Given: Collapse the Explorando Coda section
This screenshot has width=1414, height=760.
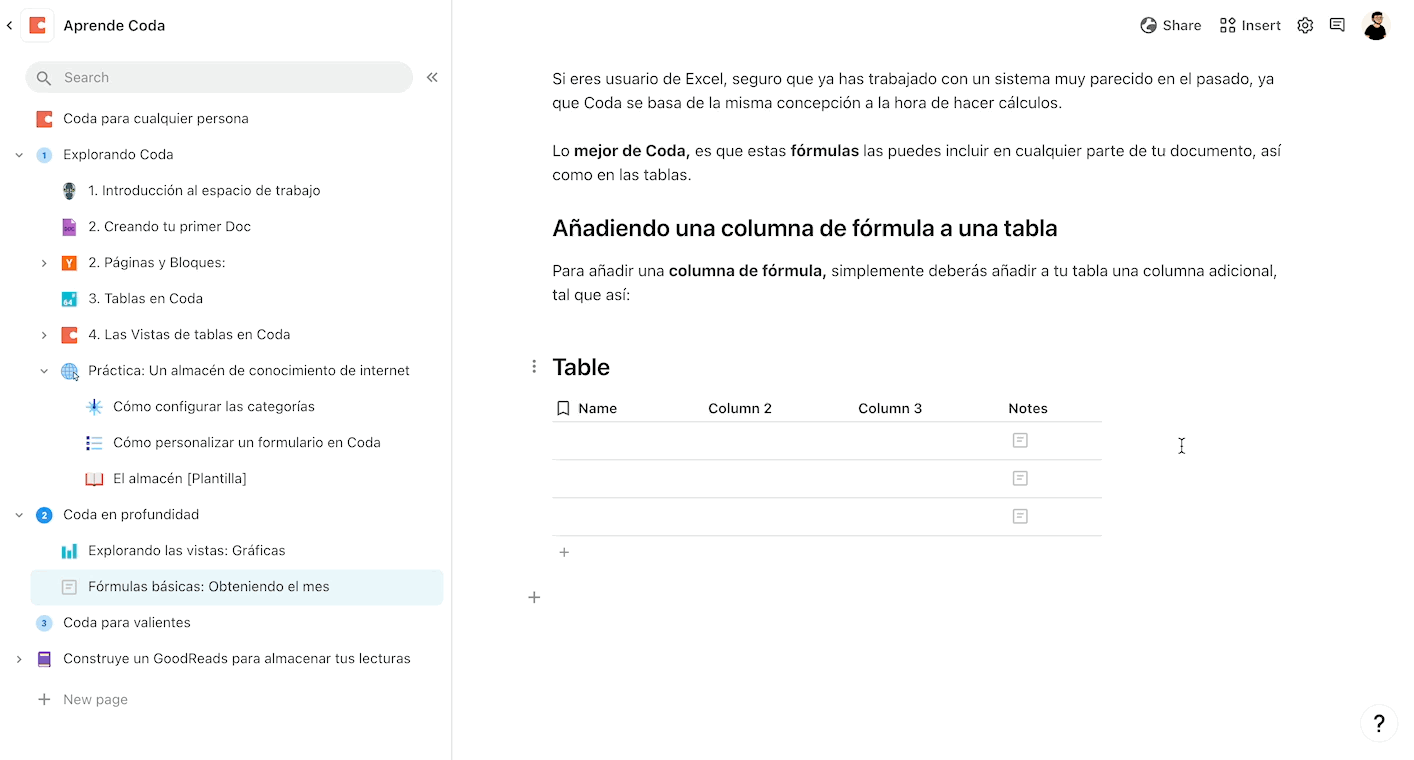Looking at the screenshot, I should click(x=19, y=155).
